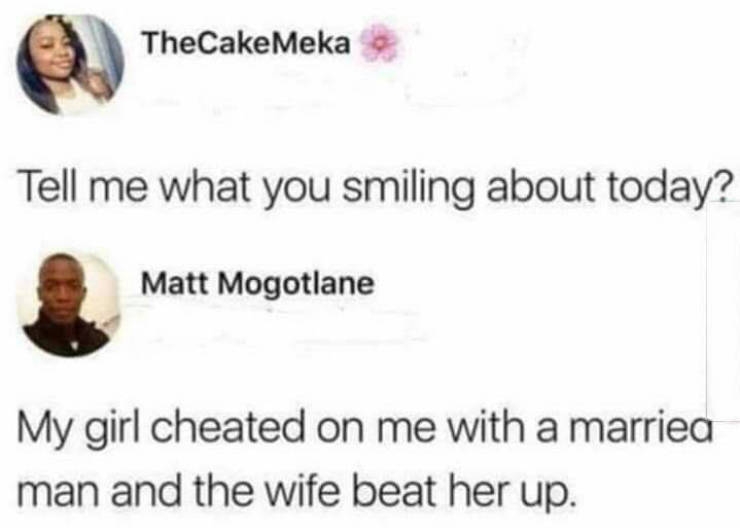Select the word "cheated" in the reply
The image size is (740, 528).
click(229, 427)
